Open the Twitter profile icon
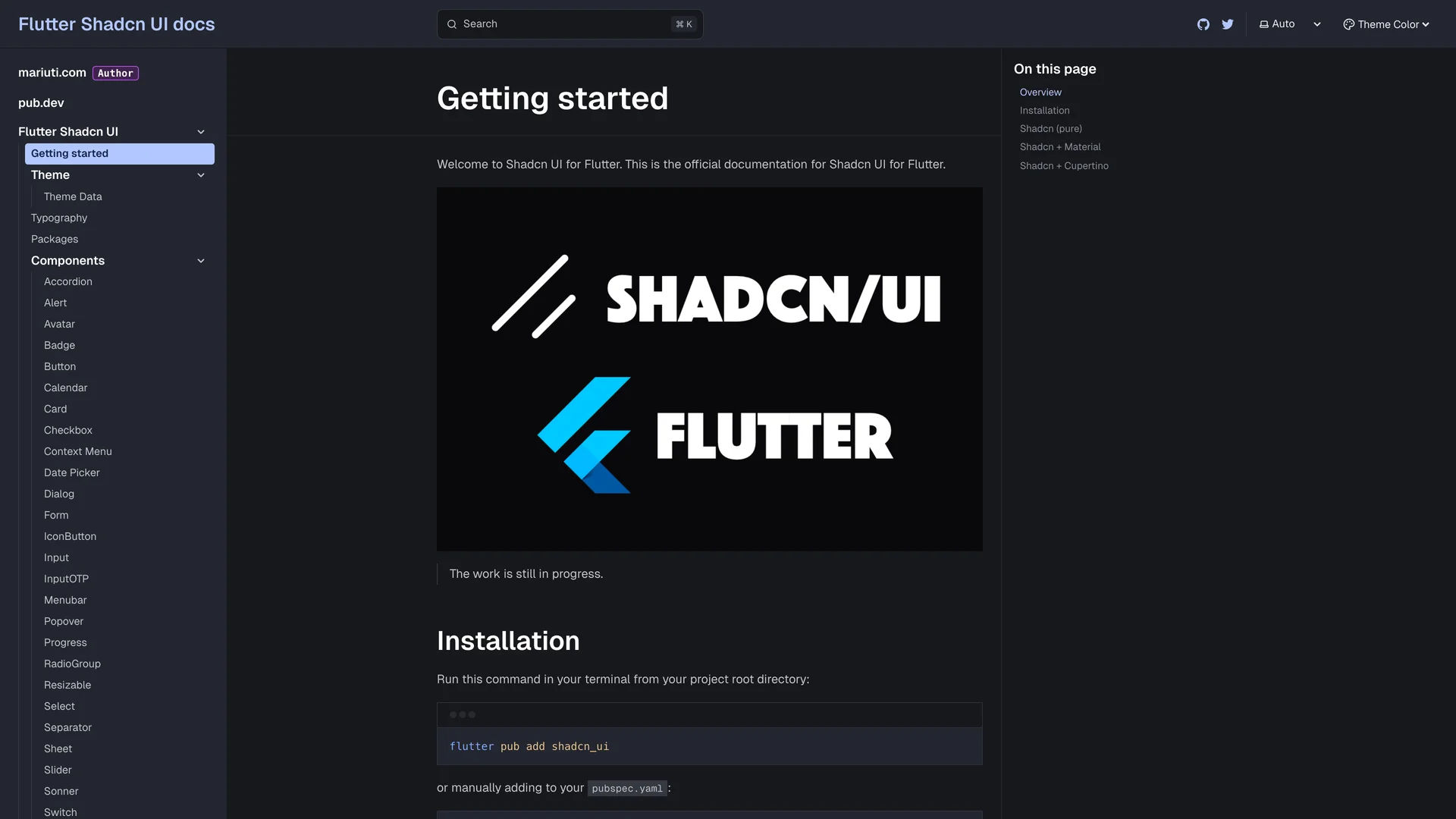The image size is (1456, 819). pyautogui.click(x=1228, y=24)
